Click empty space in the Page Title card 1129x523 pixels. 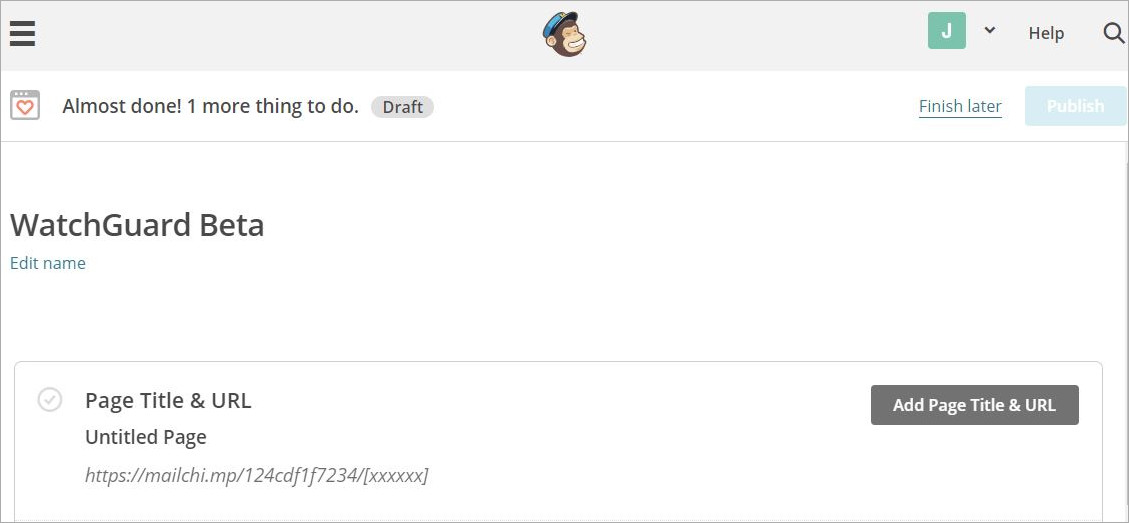650,450
